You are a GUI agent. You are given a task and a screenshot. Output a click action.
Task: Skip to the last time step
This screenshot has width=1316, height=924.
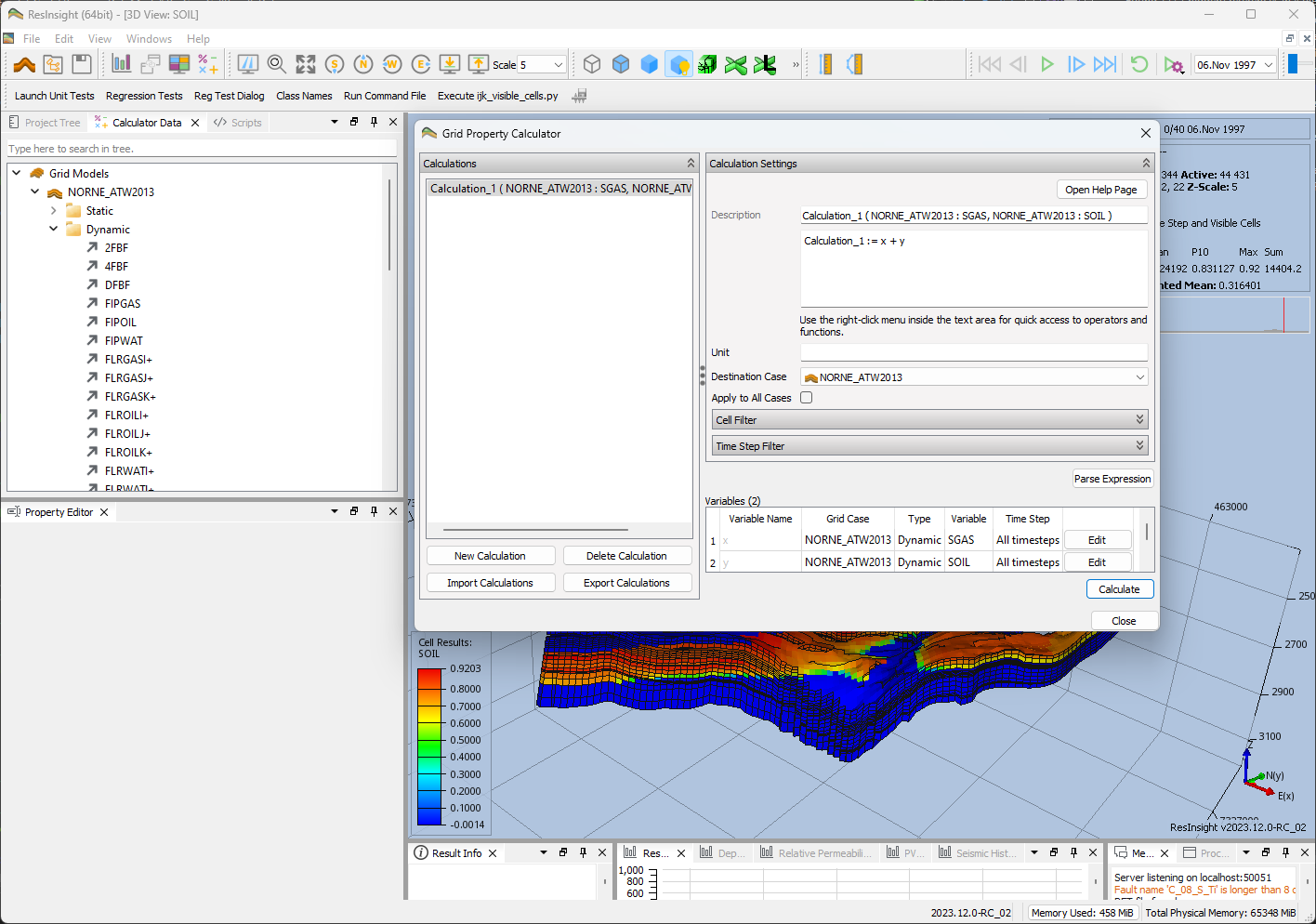click(1105, 64)
